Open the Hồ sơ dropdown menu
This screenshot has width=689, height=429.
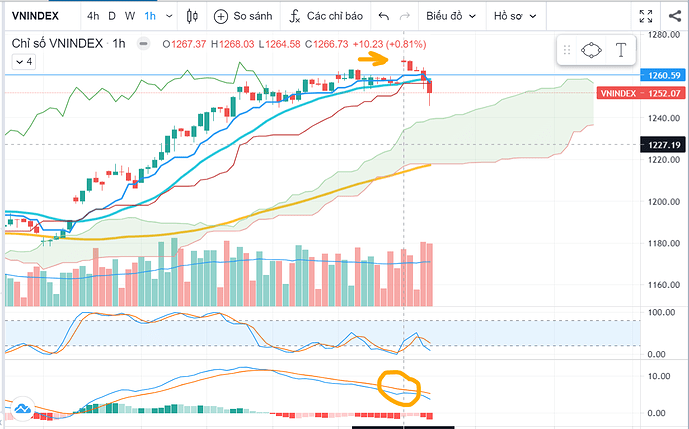coord(515,16)
